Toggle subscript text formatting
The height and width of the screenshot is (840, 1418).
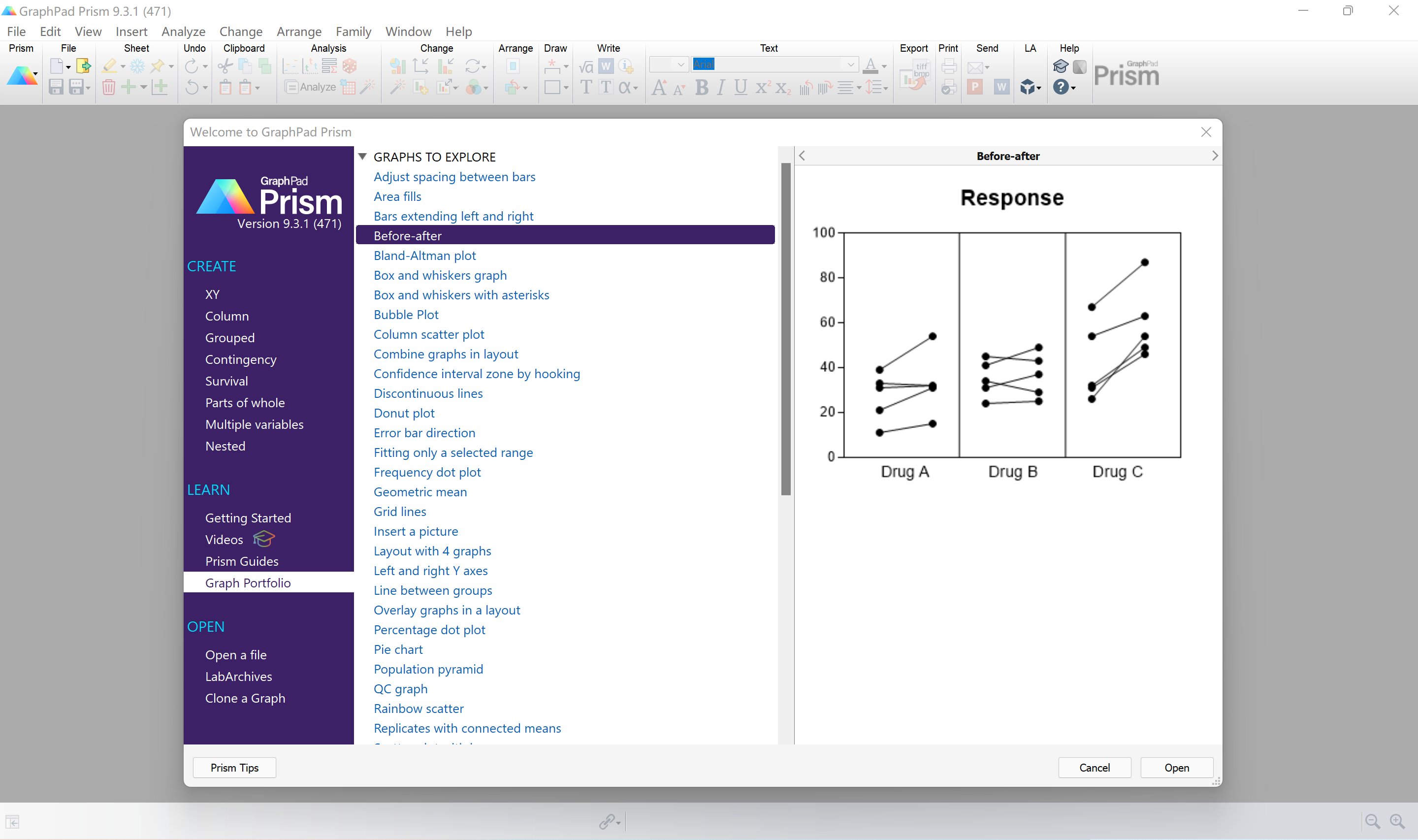pyautogui.click(x=783, y=88)
